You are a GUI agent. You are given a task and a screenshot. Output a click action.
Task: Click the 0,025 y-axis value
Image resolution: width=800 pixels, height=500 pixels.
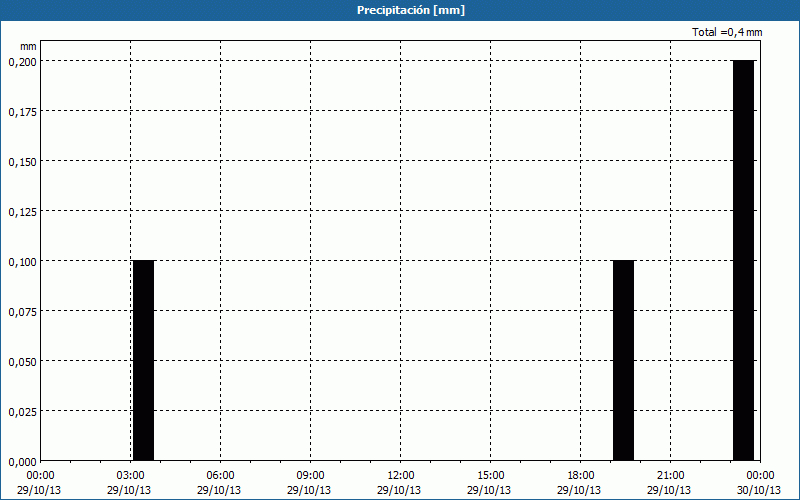(22, 411)
